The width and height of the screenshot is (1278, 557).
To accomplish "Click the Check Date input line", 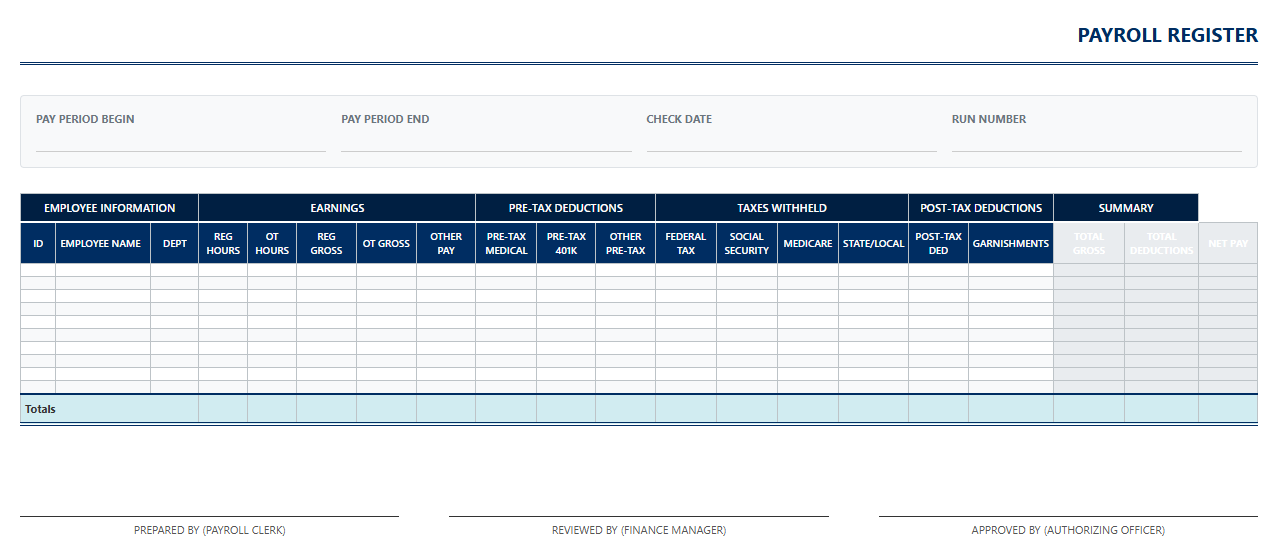I will tap(791, 141).
